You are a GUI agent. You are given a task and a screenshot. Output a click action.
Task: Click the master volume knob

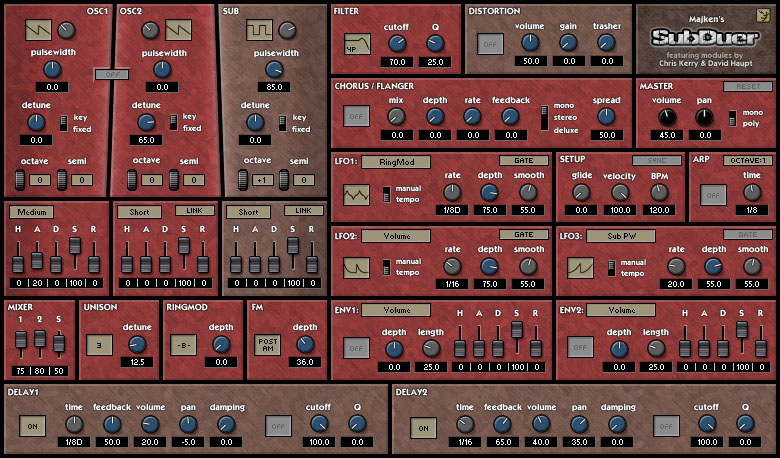click(667, 117)
